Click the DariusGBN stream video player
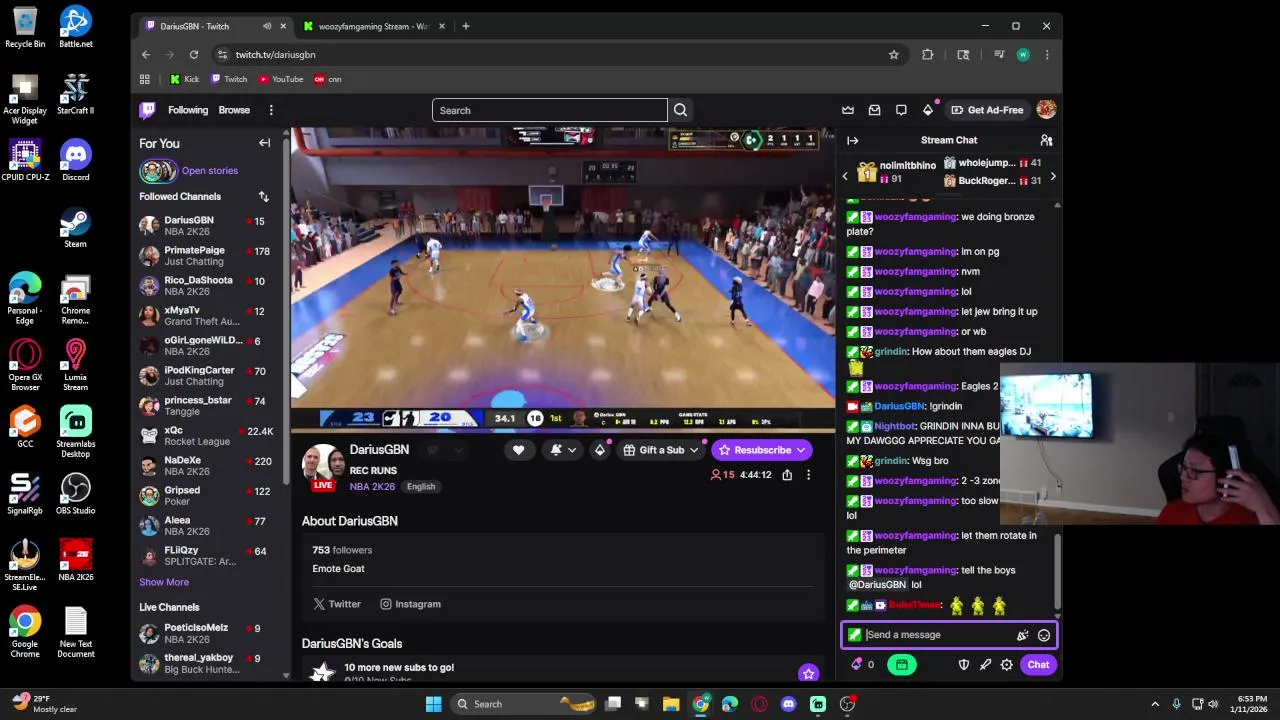1280x720 pixels. (563, 280)
